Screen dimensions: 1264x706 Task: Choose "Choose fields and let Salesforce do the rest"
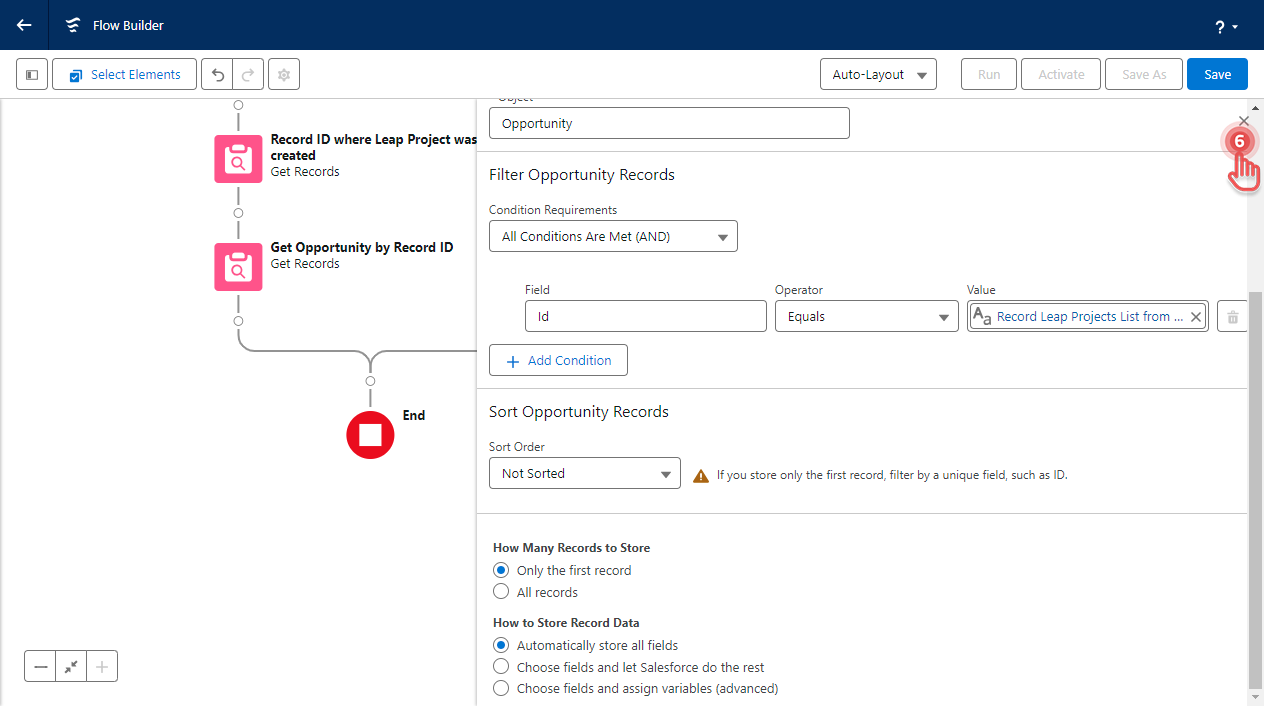pyautogui.click(x=501, y=666)
